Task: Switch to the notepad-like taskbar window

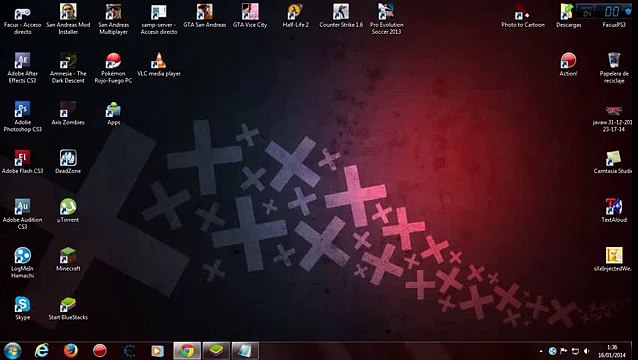Action: (245, 351)
